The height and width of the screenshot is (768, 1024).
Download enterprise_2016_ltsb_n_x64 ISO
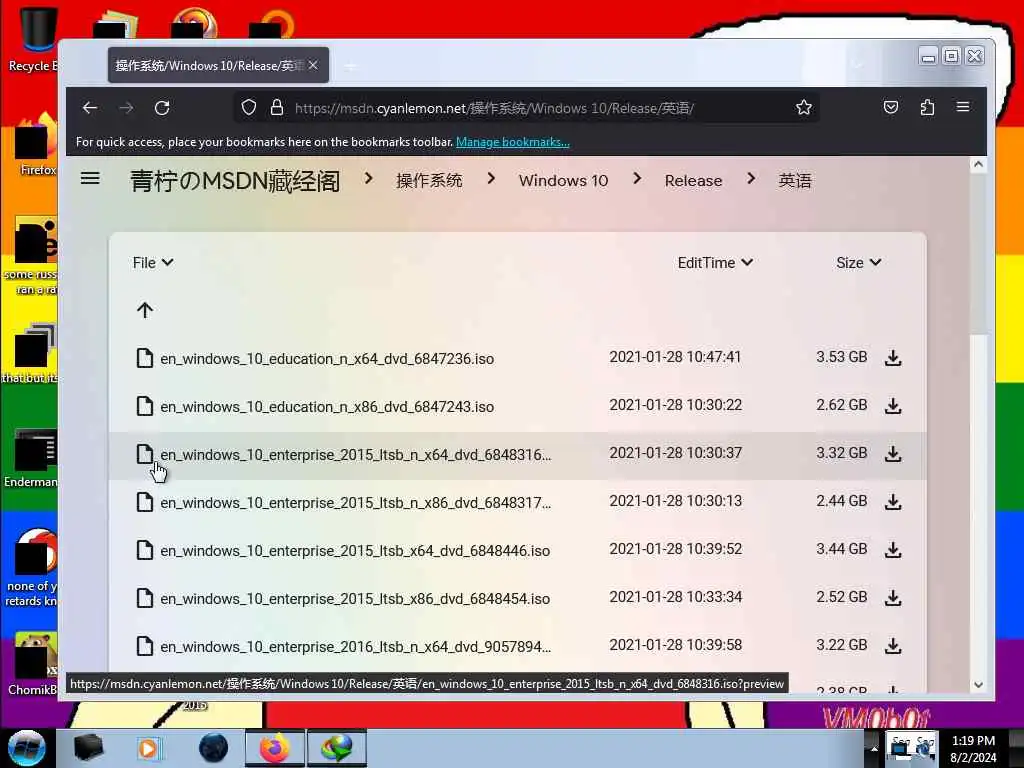tap(893, 646)
